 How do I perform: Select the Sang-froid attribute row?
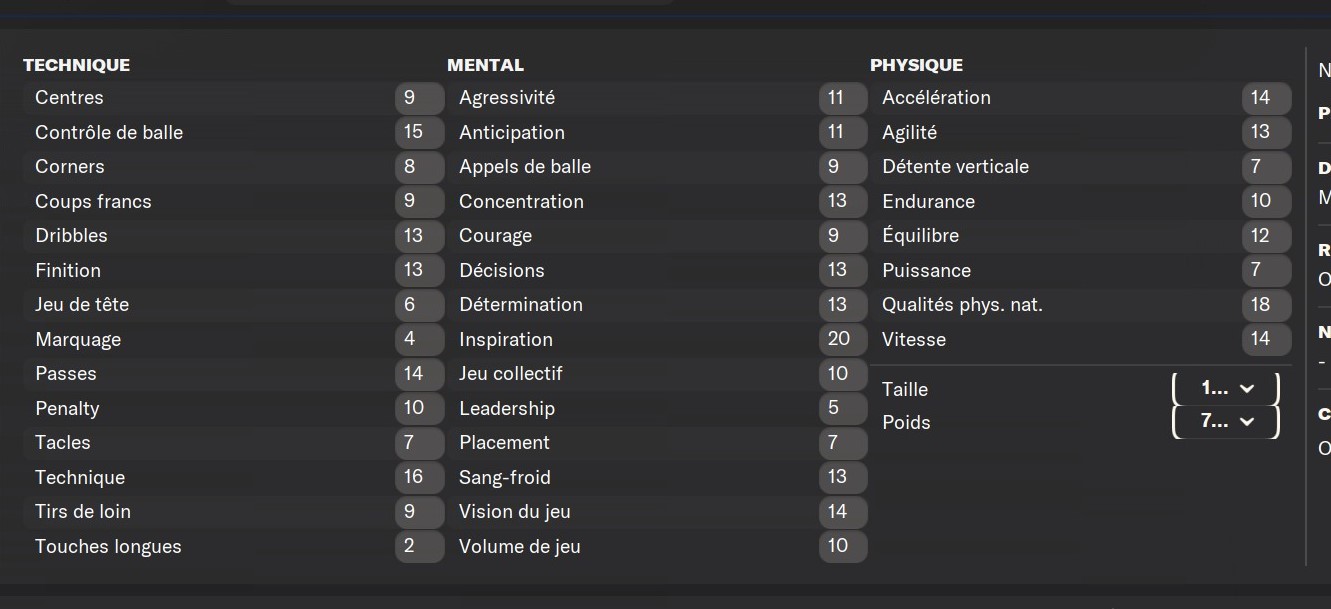tap(657, 477)
